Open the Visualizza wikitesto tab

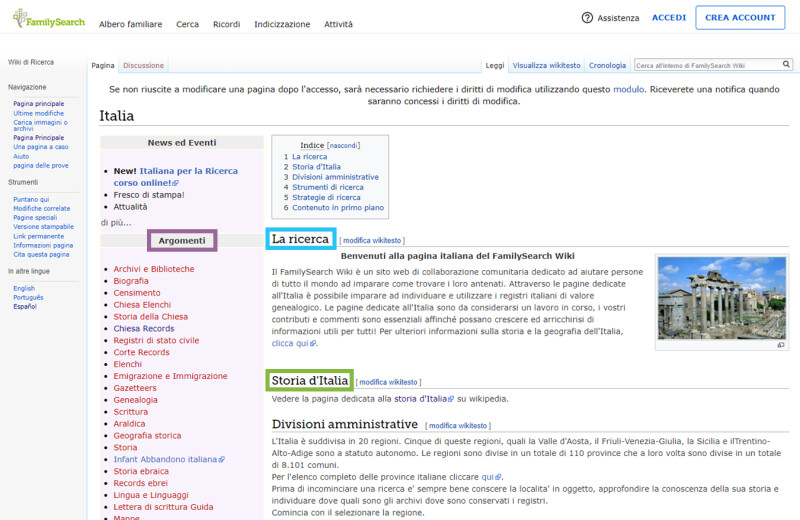coord(546,65)
